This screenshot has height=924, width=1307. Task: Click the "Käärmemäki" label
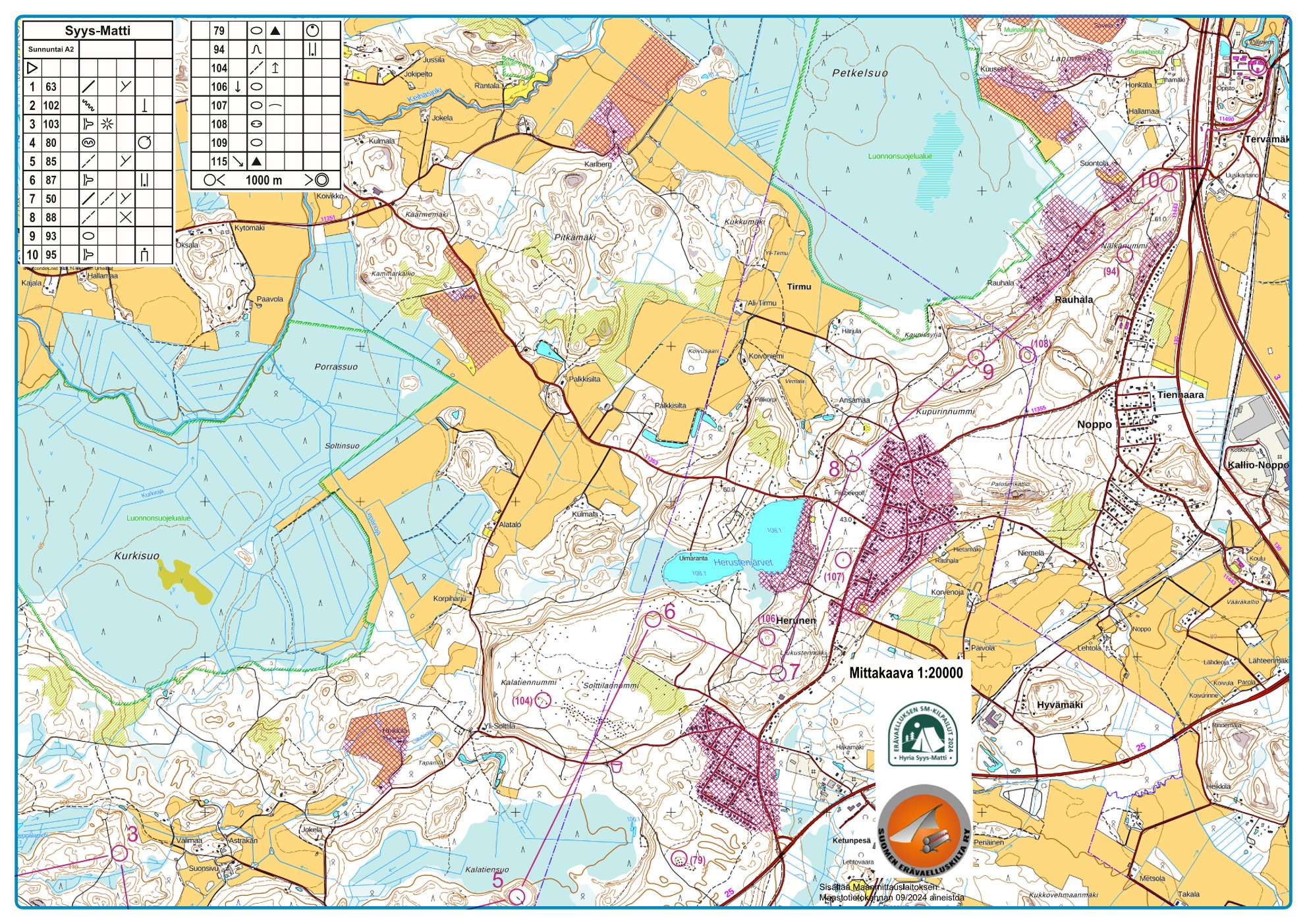click(427, 215)
